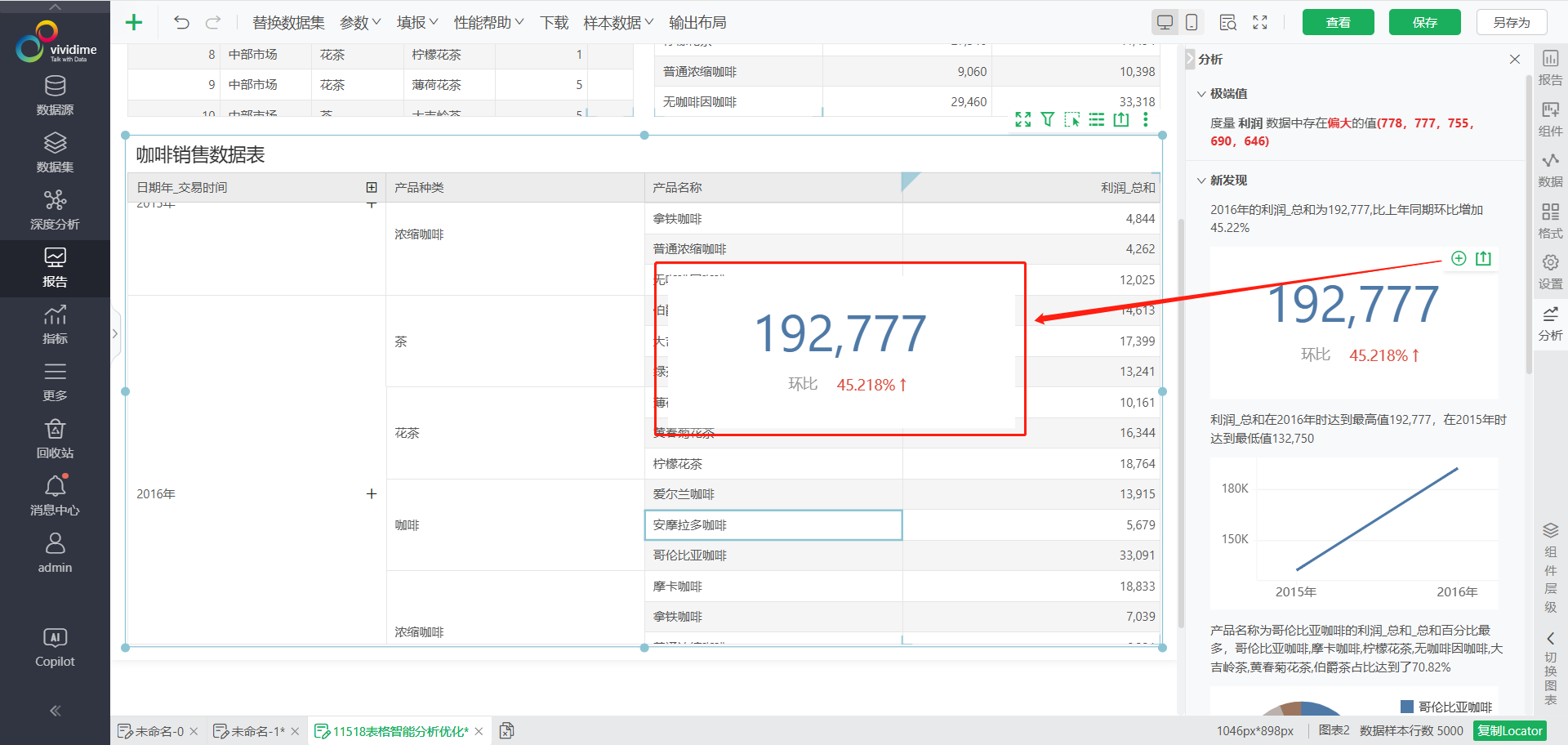Maximize the selected table component
The image size is (1568, 745).
click(x=1022, y=120)
